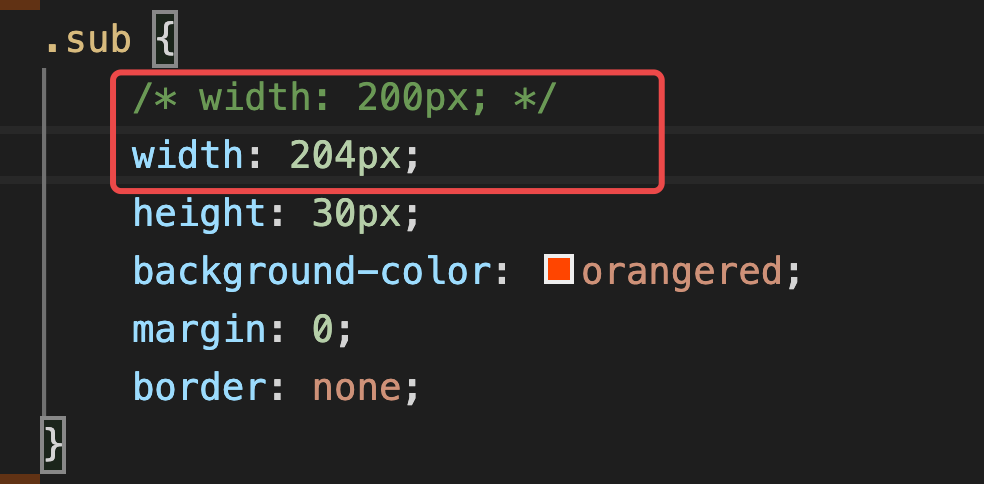
Task: Place cursor at the opening curly brace
Action: pos(163,40)
